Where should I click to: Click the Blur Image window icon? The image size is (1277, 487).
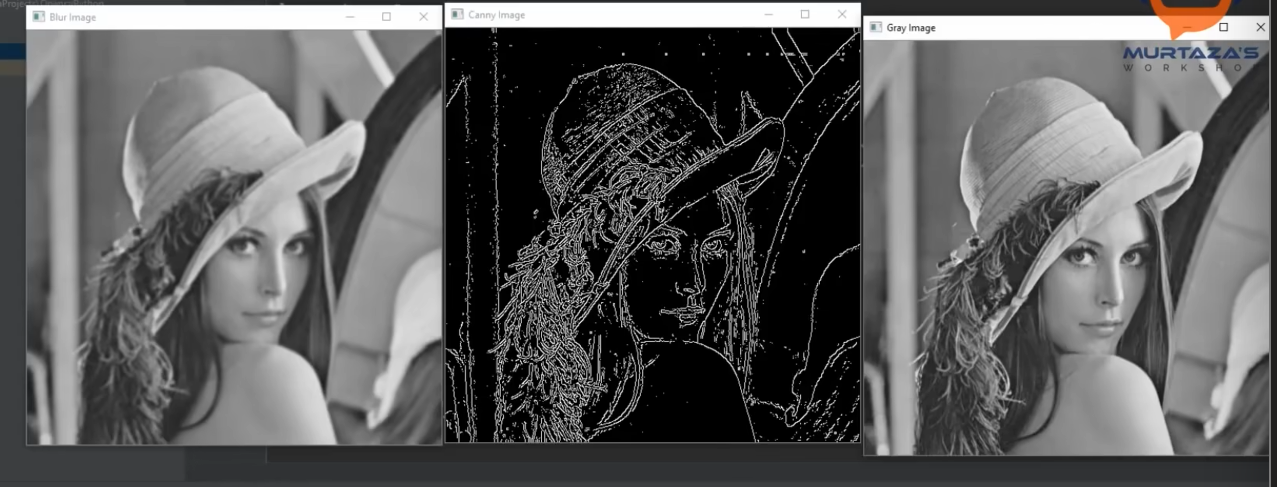[39, 17]
